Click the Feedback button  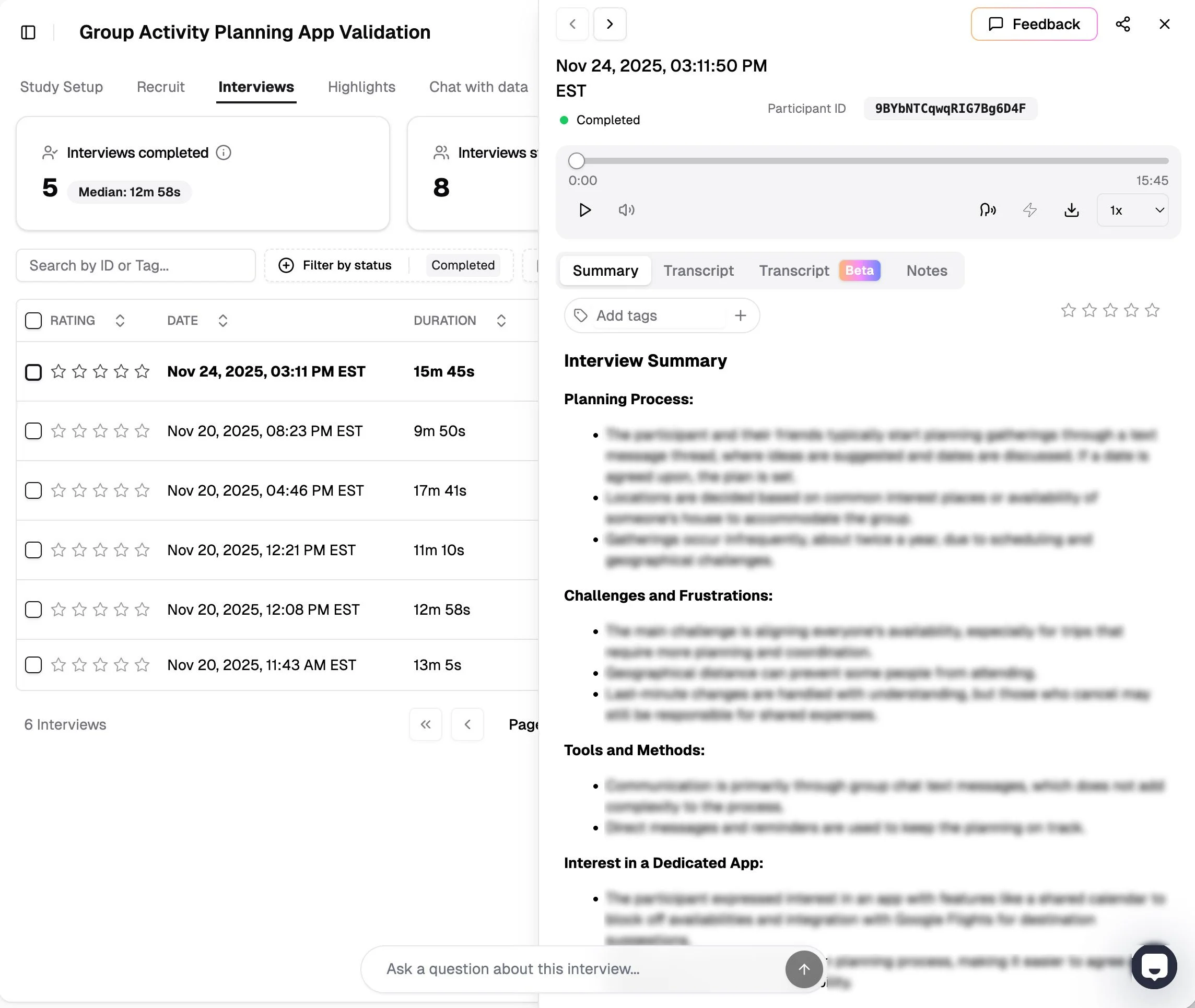point(1034,24)
